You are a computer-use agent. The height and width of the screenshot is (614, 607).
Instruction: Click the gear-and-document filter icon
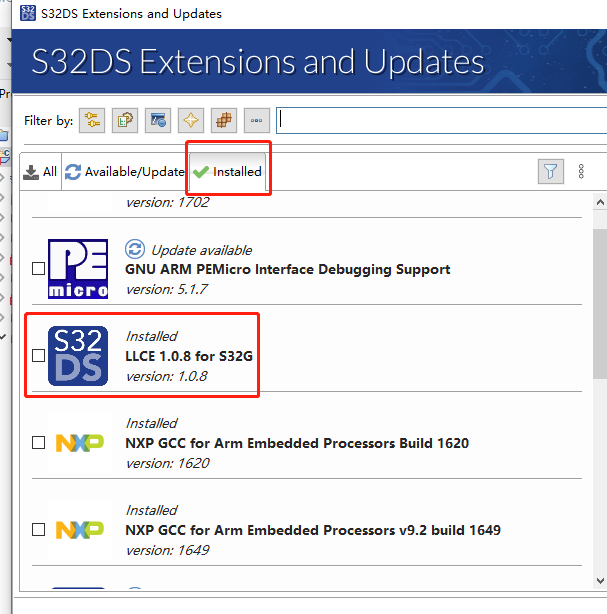click(x=125, y=121)
